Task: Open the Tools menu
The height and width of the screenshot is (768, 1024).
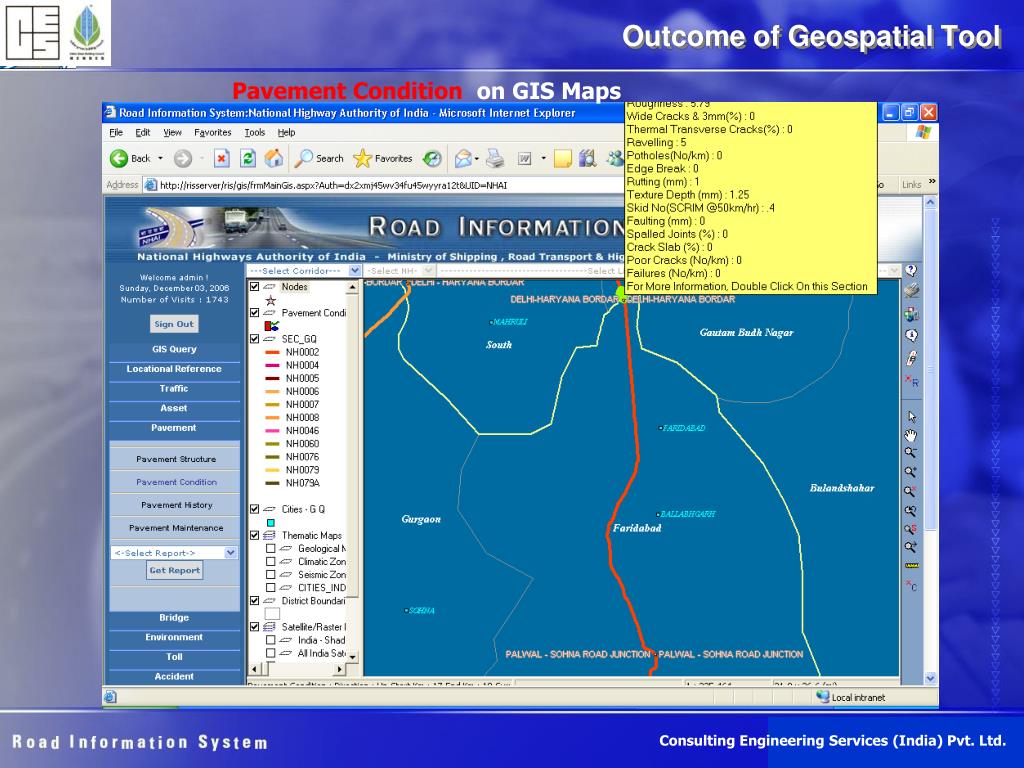Action: pos(255,132)
